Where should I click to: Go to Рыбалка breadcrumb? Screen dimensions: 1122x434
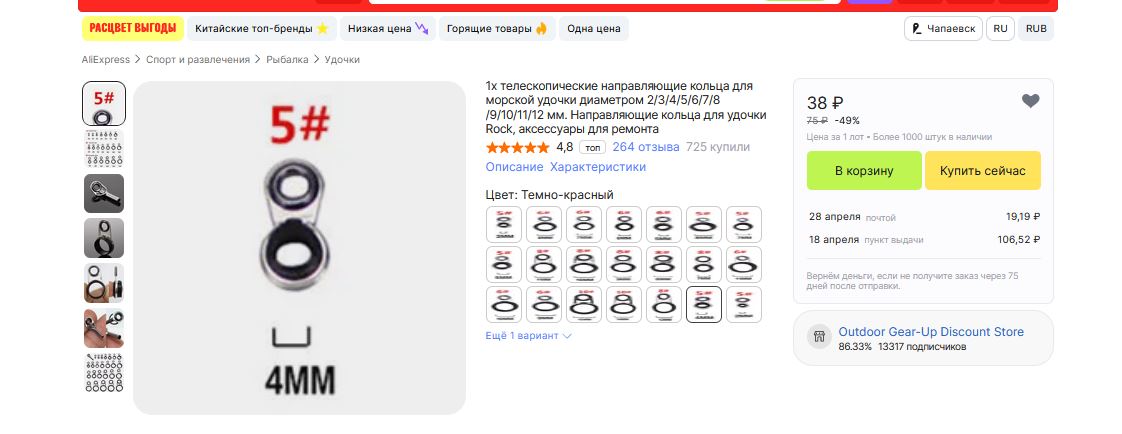pyautogui.click(x=288, y=59)
